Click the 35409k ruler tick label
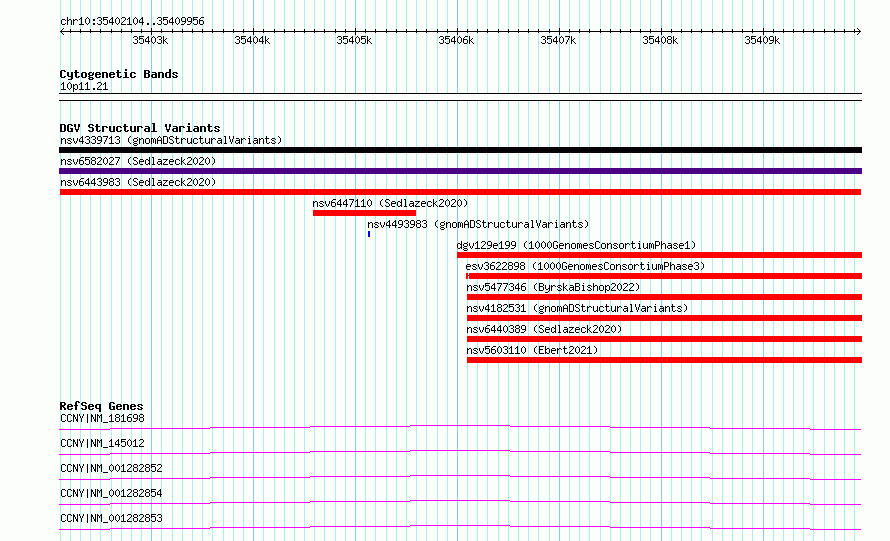The height and width of the screenshot is (541, 890). pyautogui.click(x=762, y=40)
